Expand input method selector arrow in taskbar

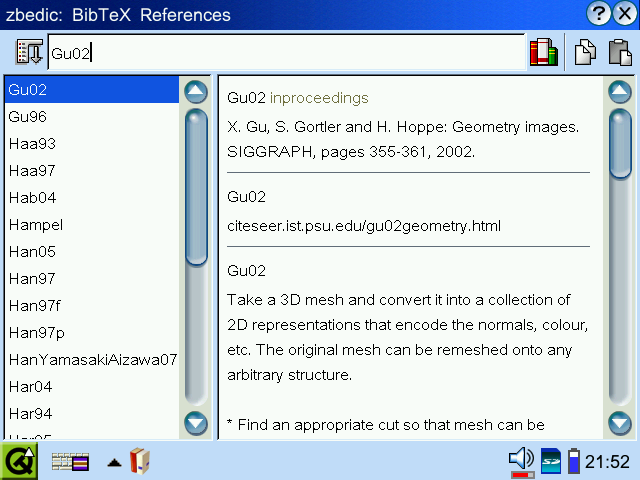coord(115,462)
